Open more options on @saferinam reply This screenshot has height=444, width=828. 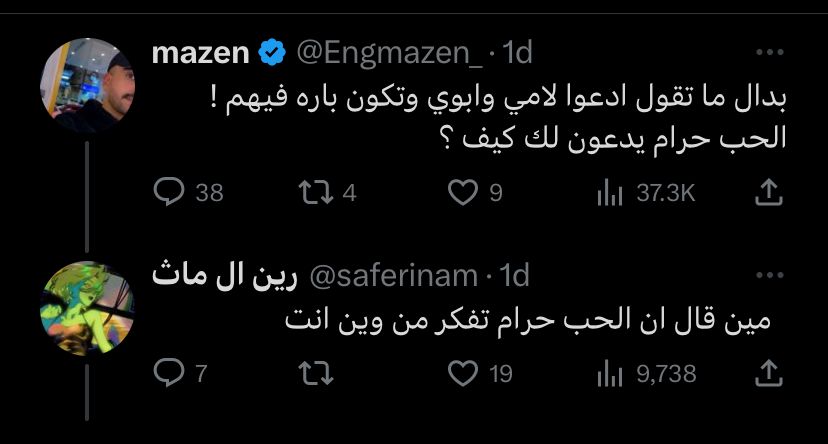768,274
